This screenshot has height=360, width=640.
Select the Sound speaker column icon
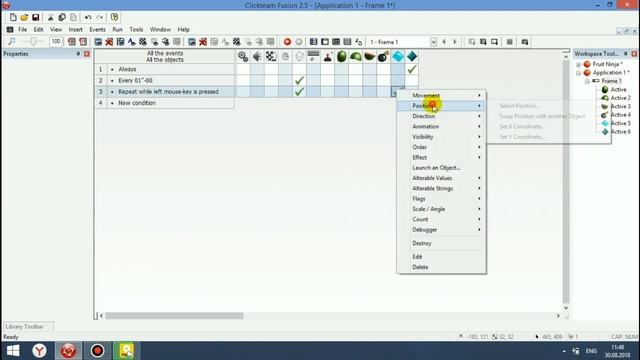pyautogui.click(x=257, y=57)
